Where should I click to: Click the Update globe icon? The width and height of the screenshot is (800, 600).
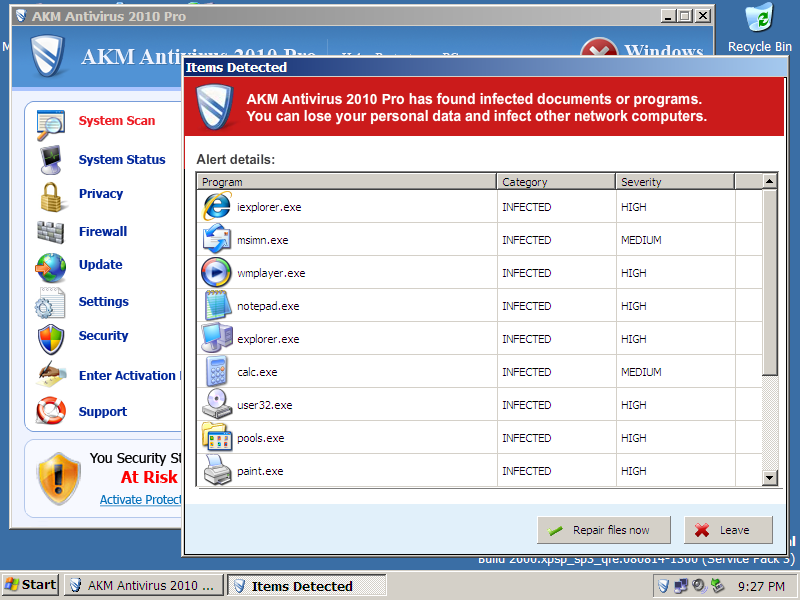tap(50, 267)
